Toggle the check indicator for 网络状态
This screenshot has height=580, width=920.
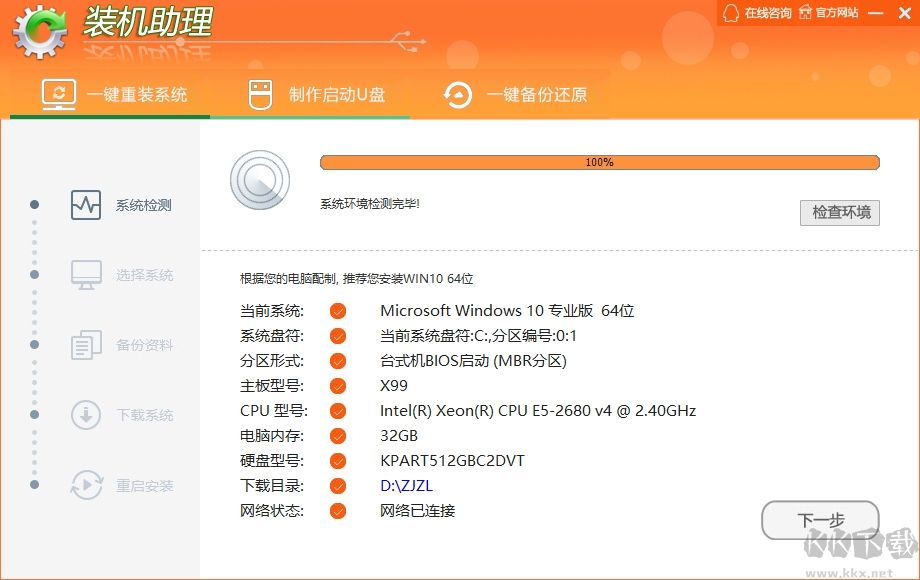click(337, 511)
